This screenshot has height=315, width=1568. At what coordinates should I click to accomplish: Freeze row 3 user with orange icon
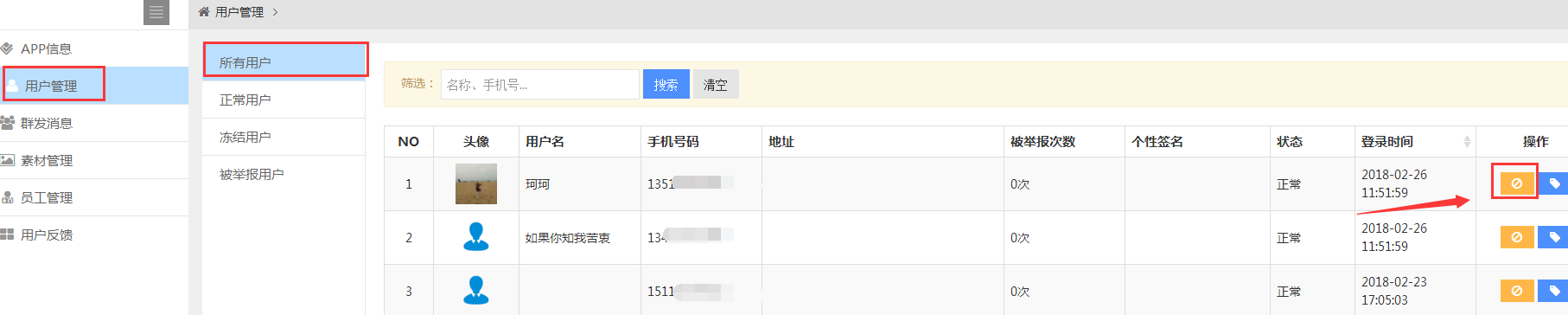1517,291
